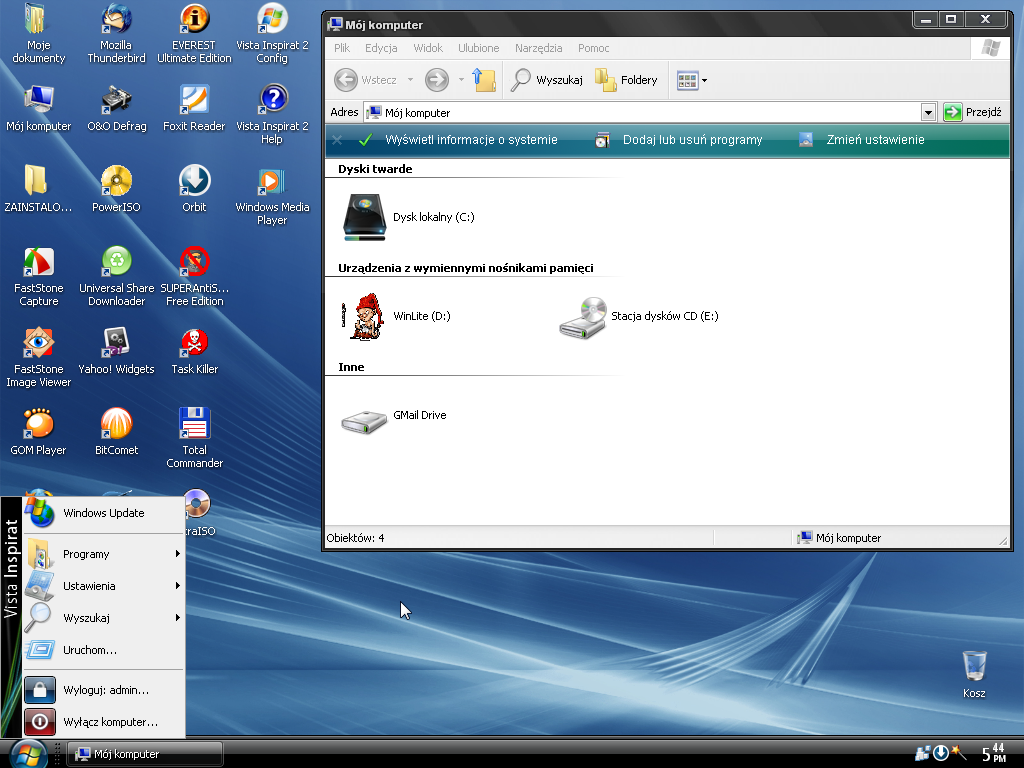Select the Kosz recycle bin icon

tap(974, 675)
